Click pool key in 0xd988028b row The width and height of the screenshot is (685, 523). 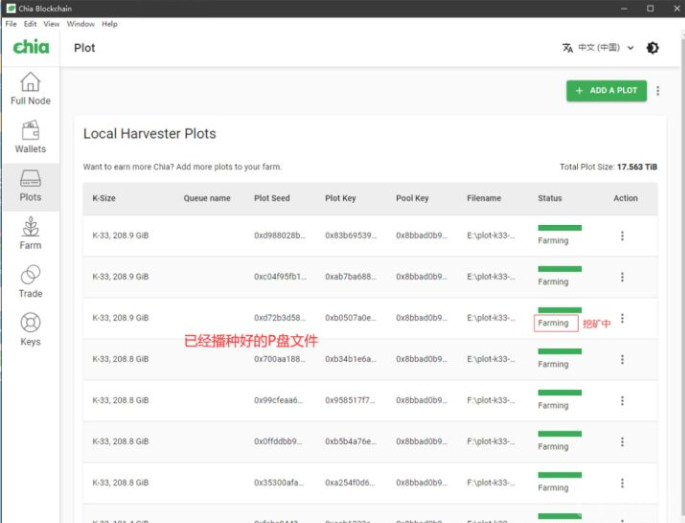coord(422,236)
